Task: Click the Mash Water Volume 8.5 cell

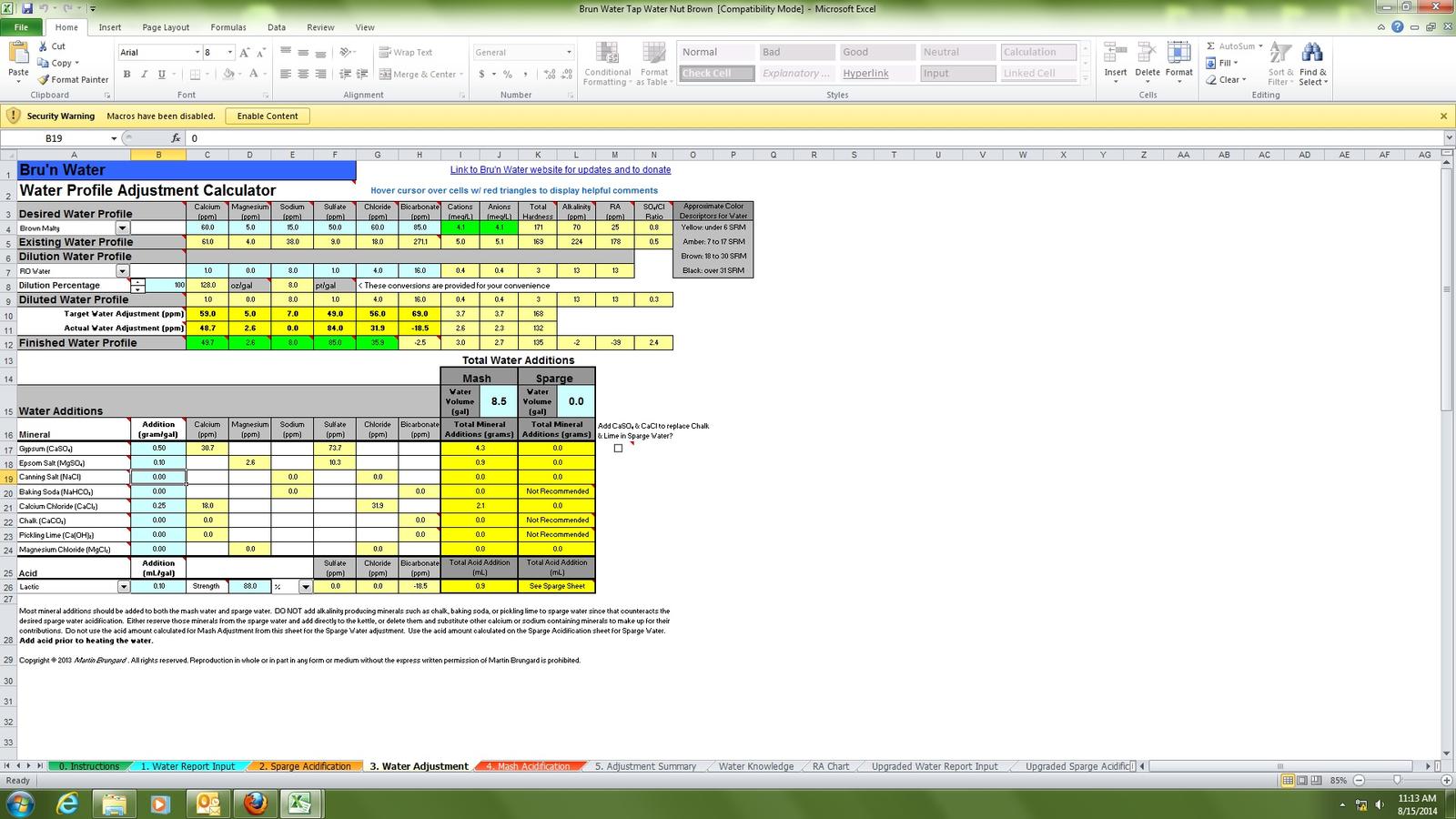Action: pos(499,400)
